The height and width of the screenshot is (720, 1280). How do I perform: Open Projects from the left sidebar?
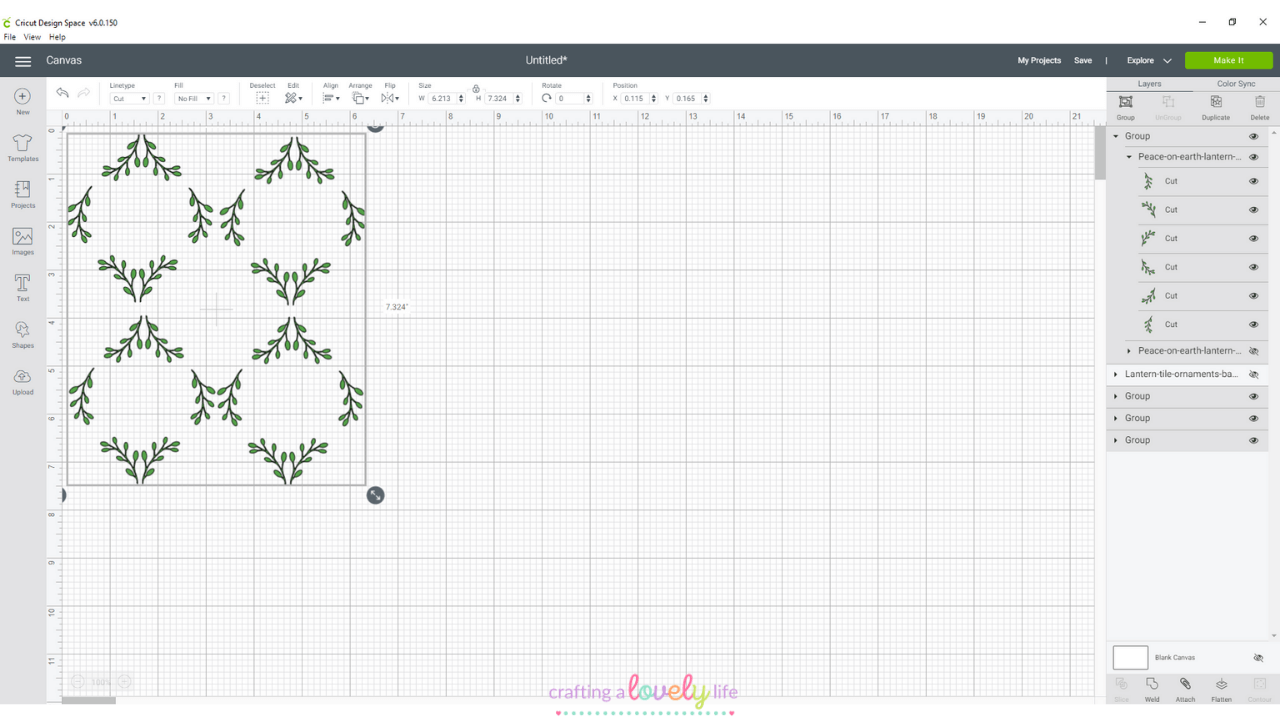(x=23, y=194)
